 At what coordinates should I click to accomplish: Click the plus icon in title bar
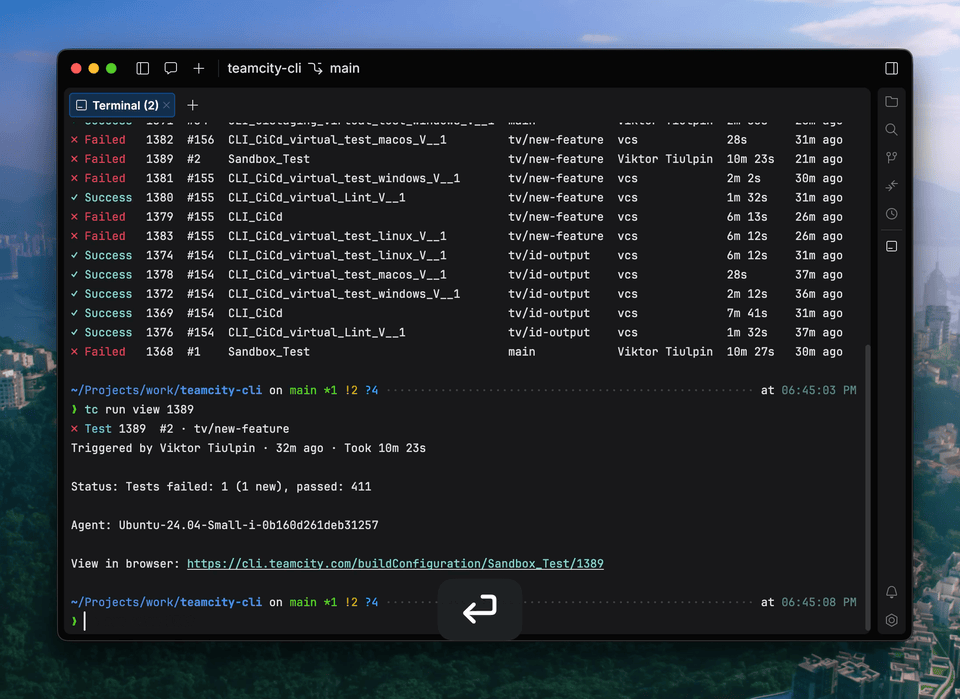pos(199,69)
